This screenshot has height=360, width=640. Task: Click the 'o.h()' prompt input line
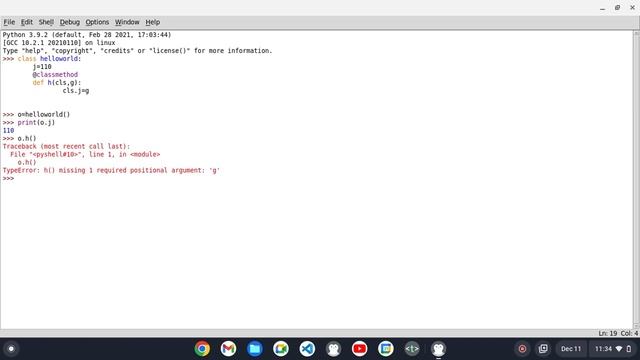coord(27,138)
